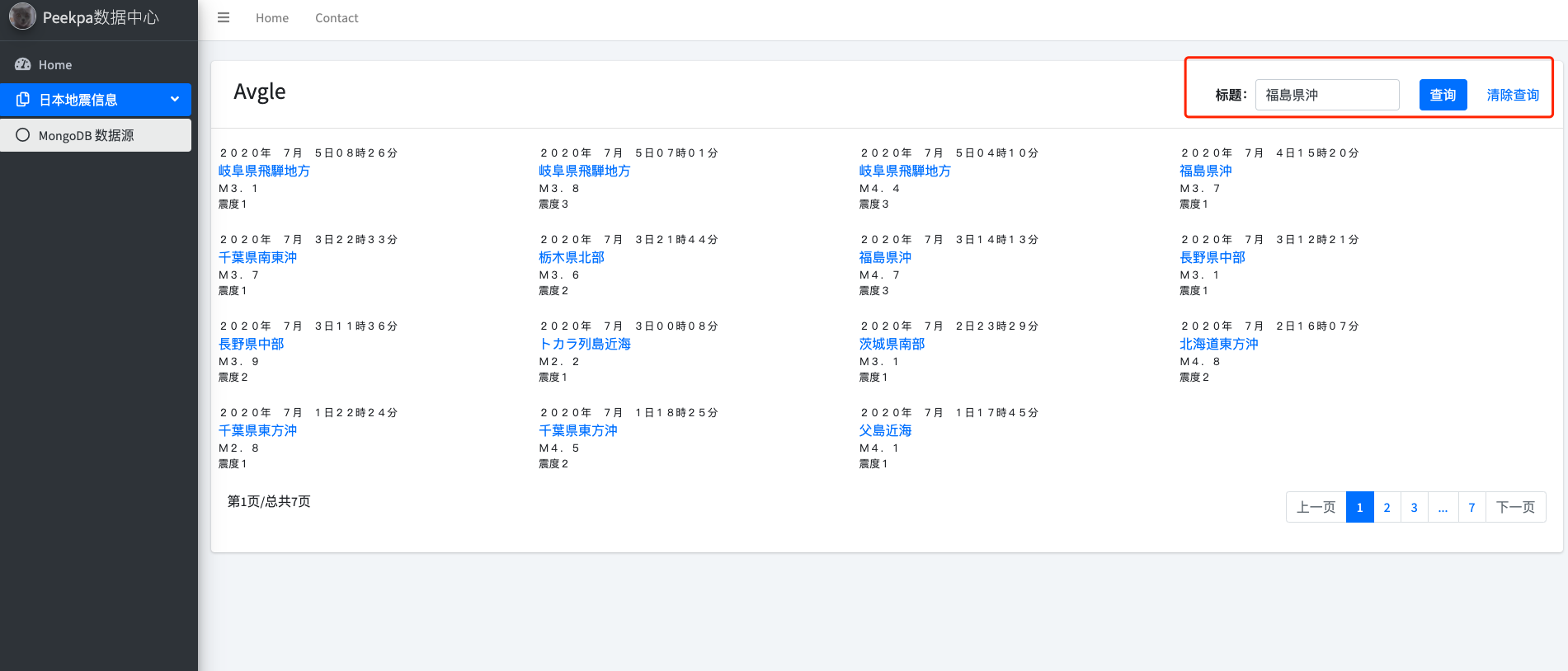
Task: Open the 千葉県南東沖 earthquake link
Action: [257, 257]
